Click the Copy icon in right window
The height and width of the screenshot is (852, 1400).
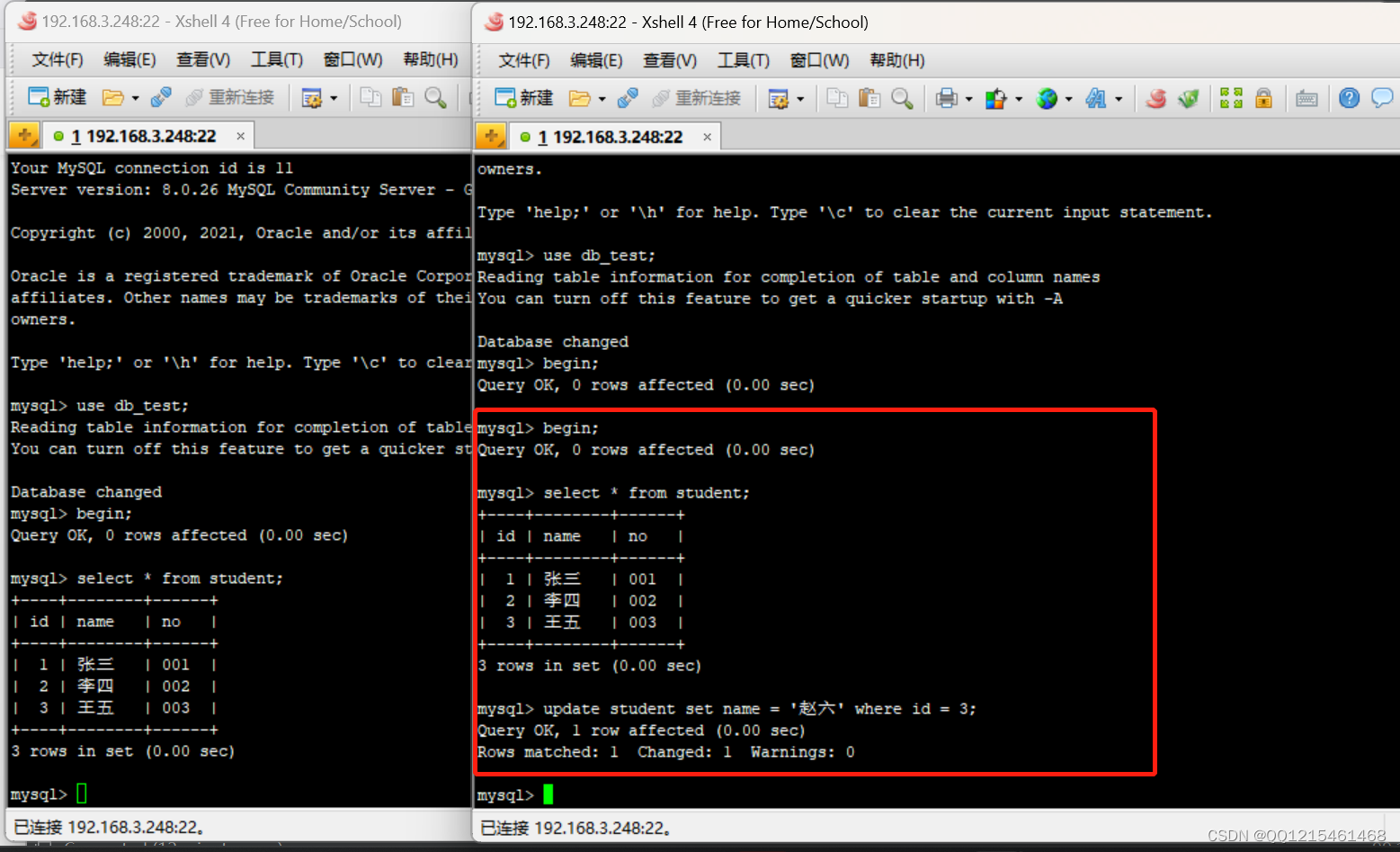[x=837, y=98]
